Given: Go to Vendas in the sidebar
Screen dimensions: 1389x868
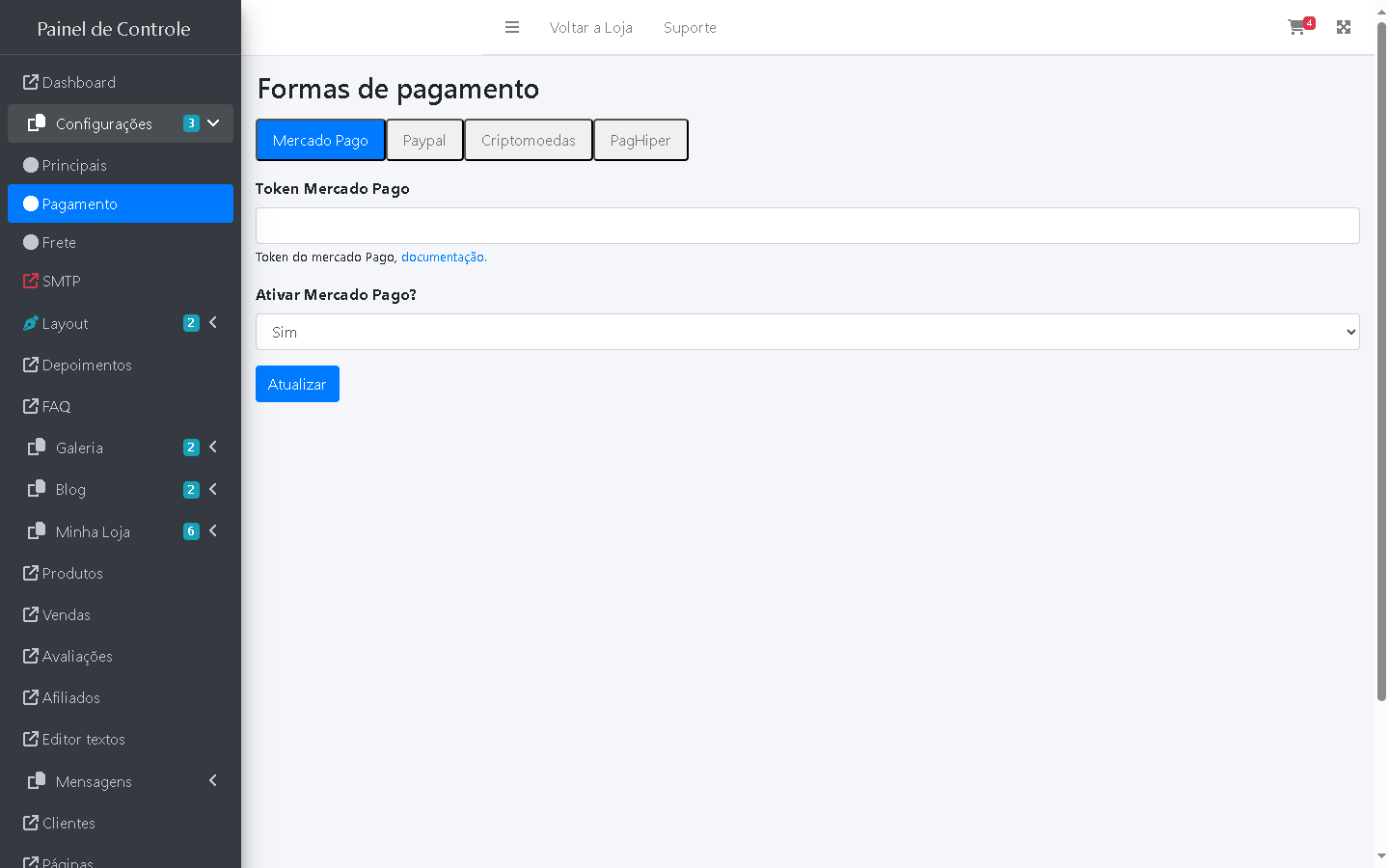Looking at the screenshot, I should coord(66,615).
